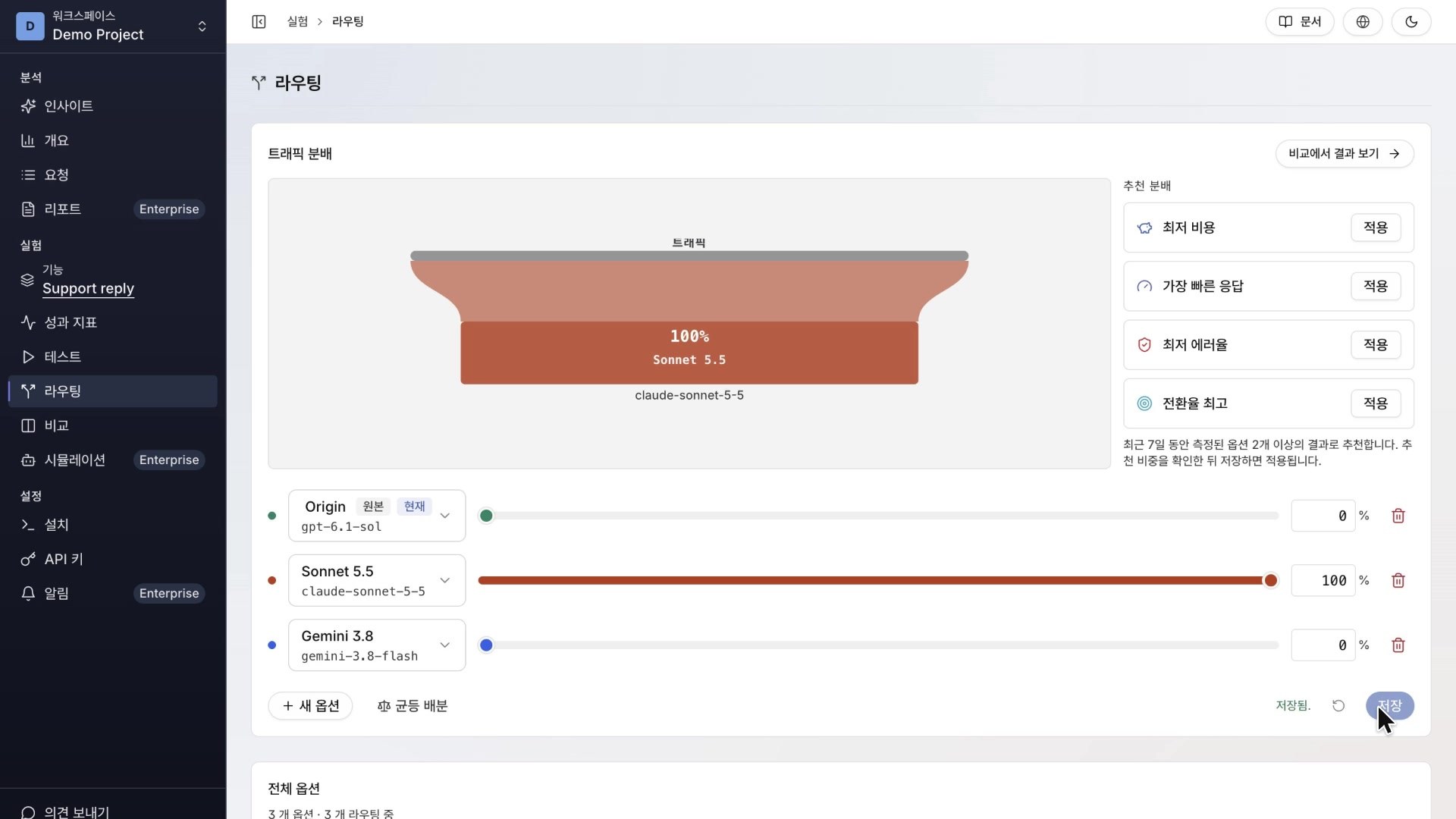
Task: Click 비교에서 결과 보기 button
Action: pyautogui.click(x=1345, y=153)
